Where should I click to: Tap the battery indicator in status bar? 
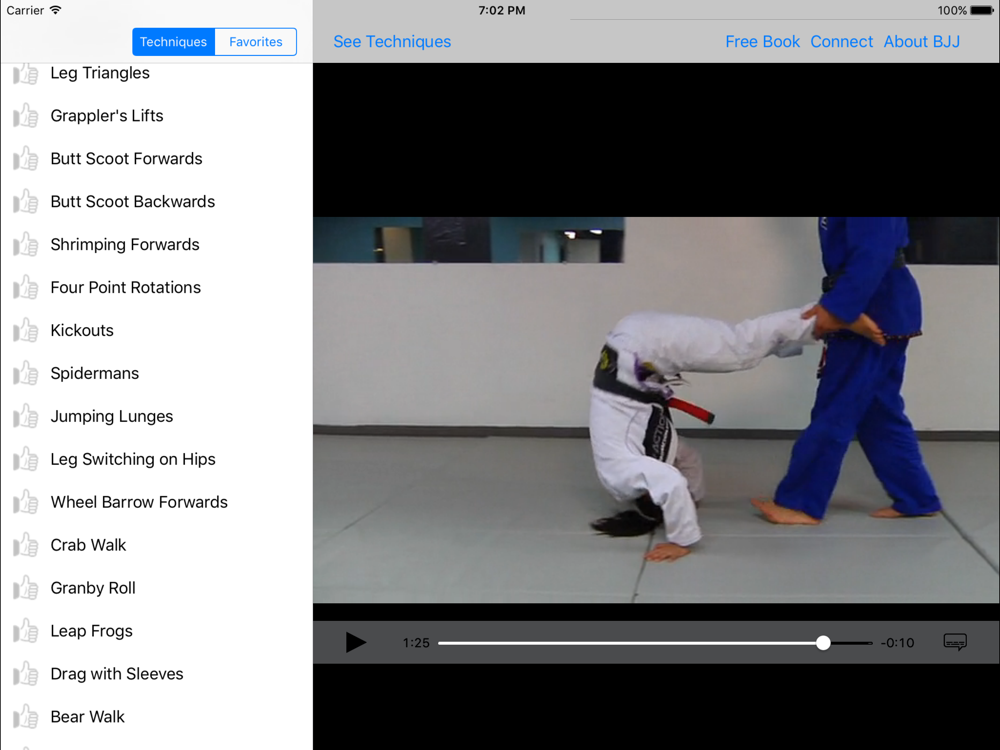tap(982, 10)
